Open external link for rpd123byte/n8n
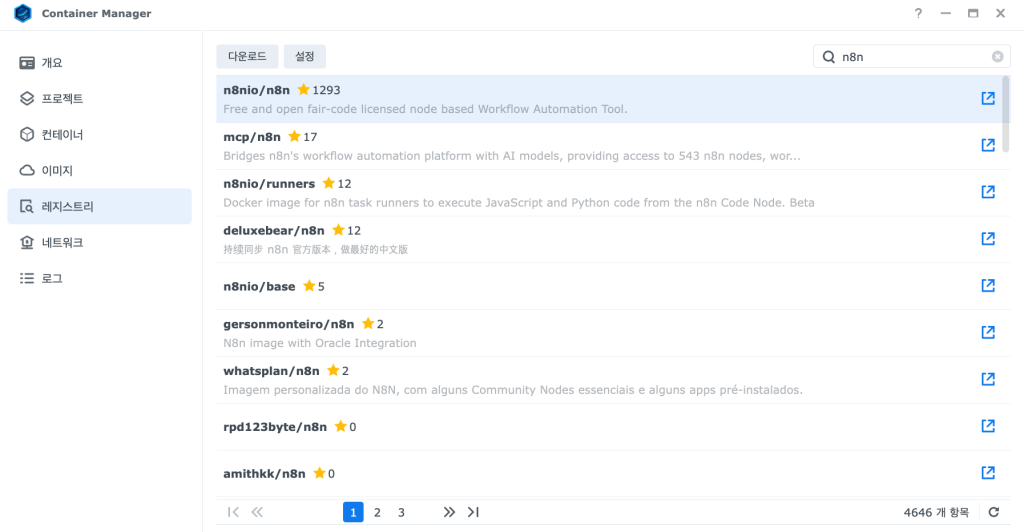 click(988, 426)
